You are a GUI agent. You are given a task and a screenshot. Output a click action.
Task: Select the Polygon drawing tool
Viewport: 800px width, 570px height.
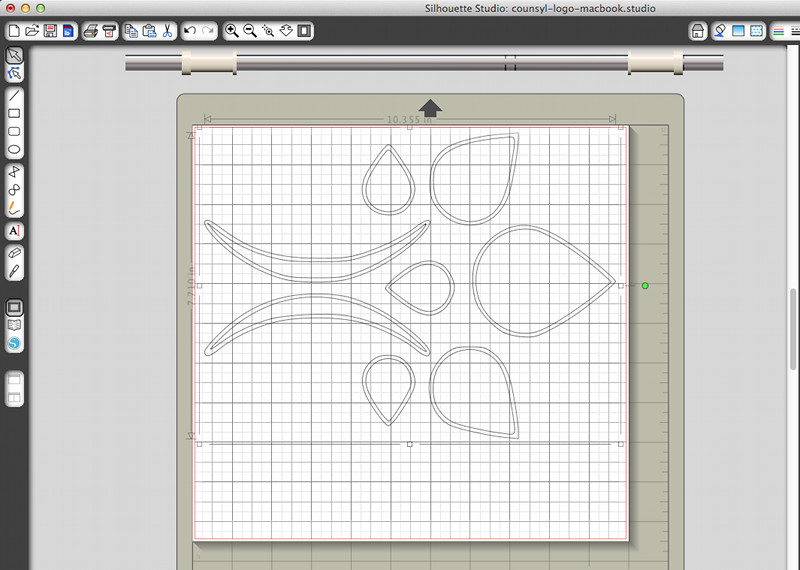point(14,171)
